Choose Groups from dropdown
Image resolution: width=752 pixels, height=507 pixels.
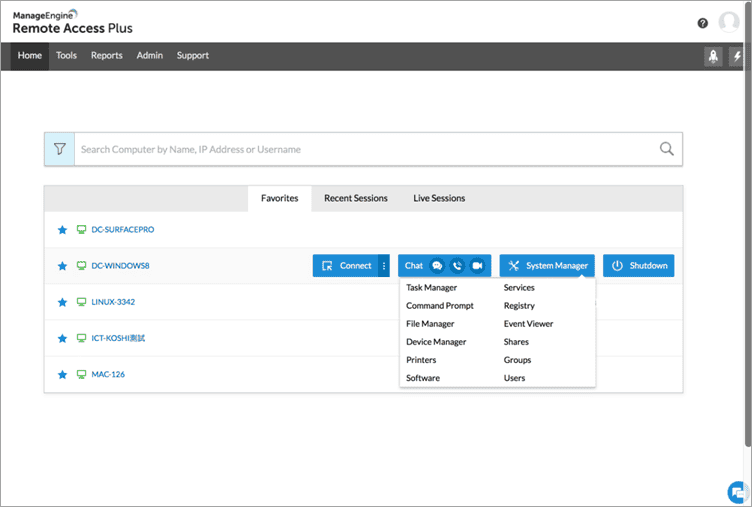(x=517, y=360)
